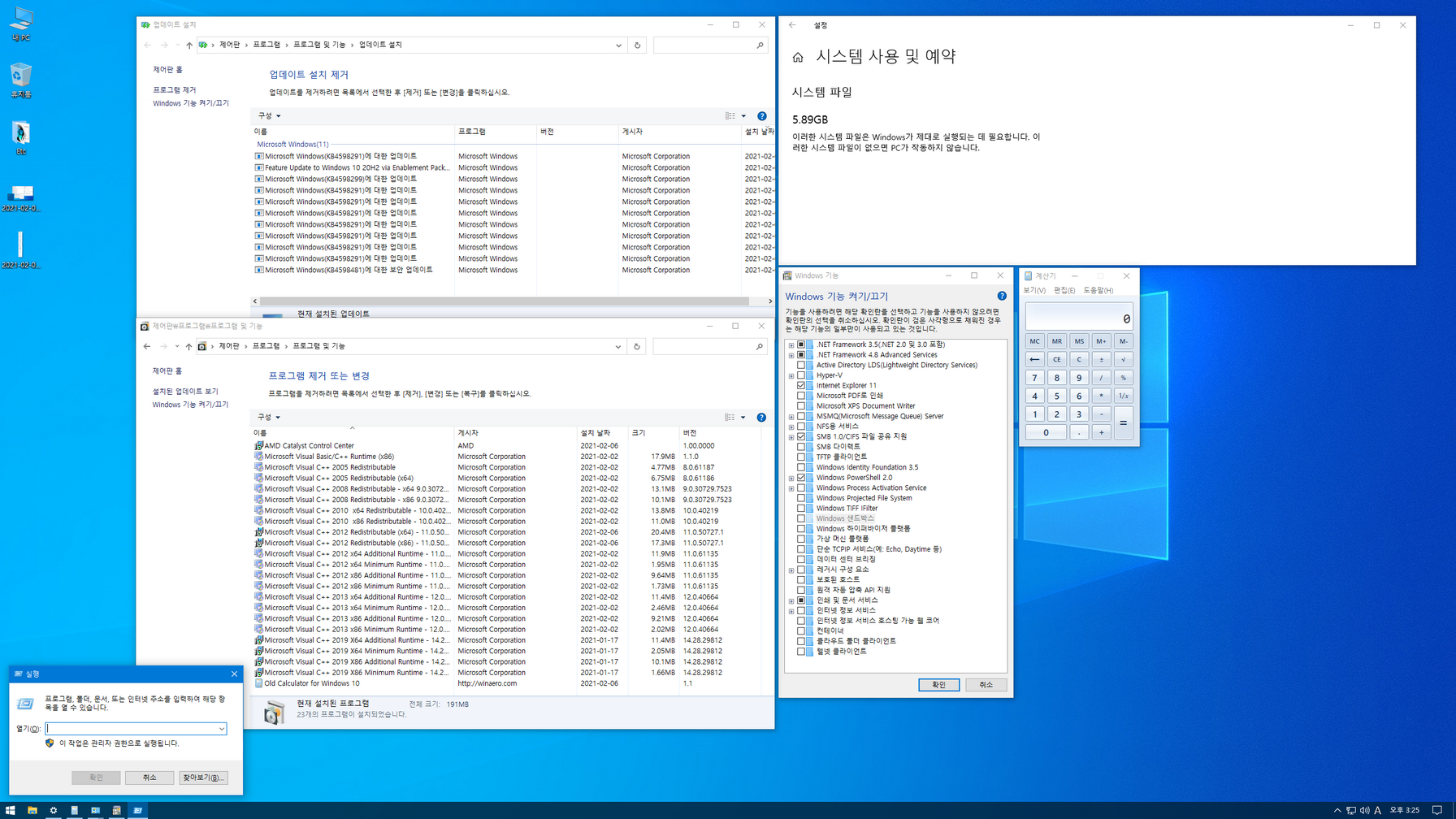1456x819 pixels.
Task: Click the help icon in Windows 기능 dialog
Action: pyautogui.click(x=1002, y=297)
